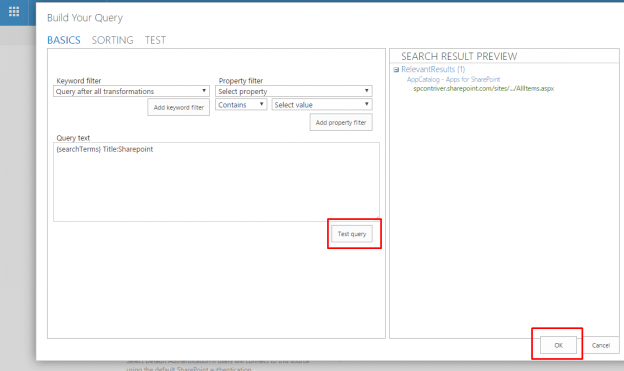Click the Property filter label
This screenshot has width=624, height=371.
pyautogui.click(x=241, y=81)
